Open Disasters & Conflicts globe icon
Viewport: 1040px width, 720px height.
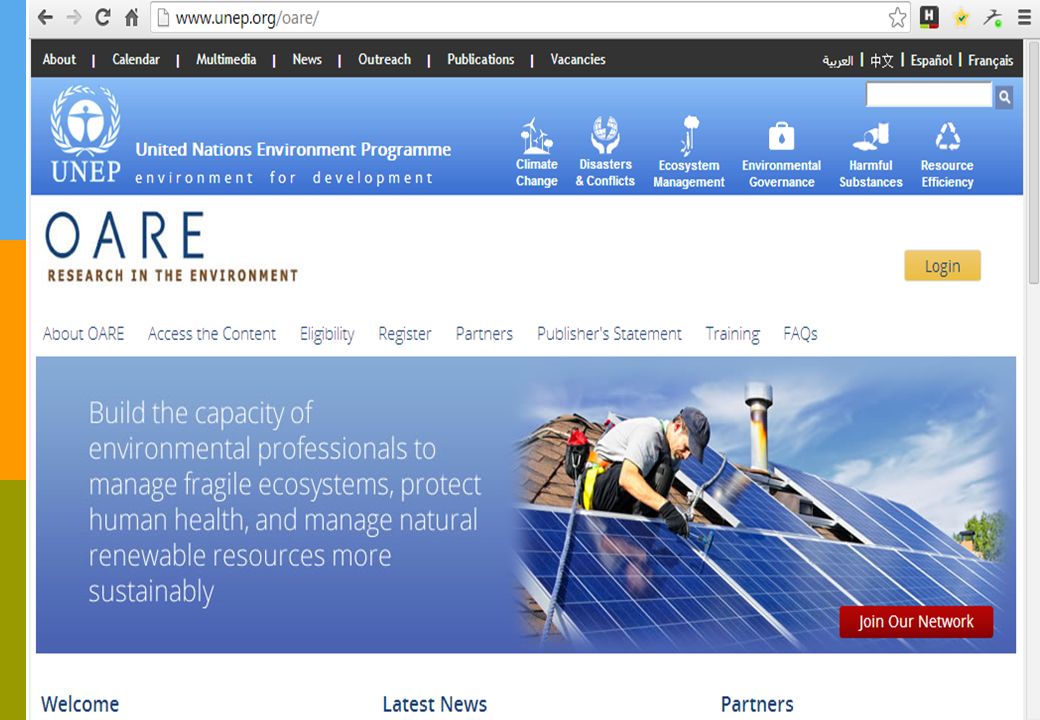[605, 135]
